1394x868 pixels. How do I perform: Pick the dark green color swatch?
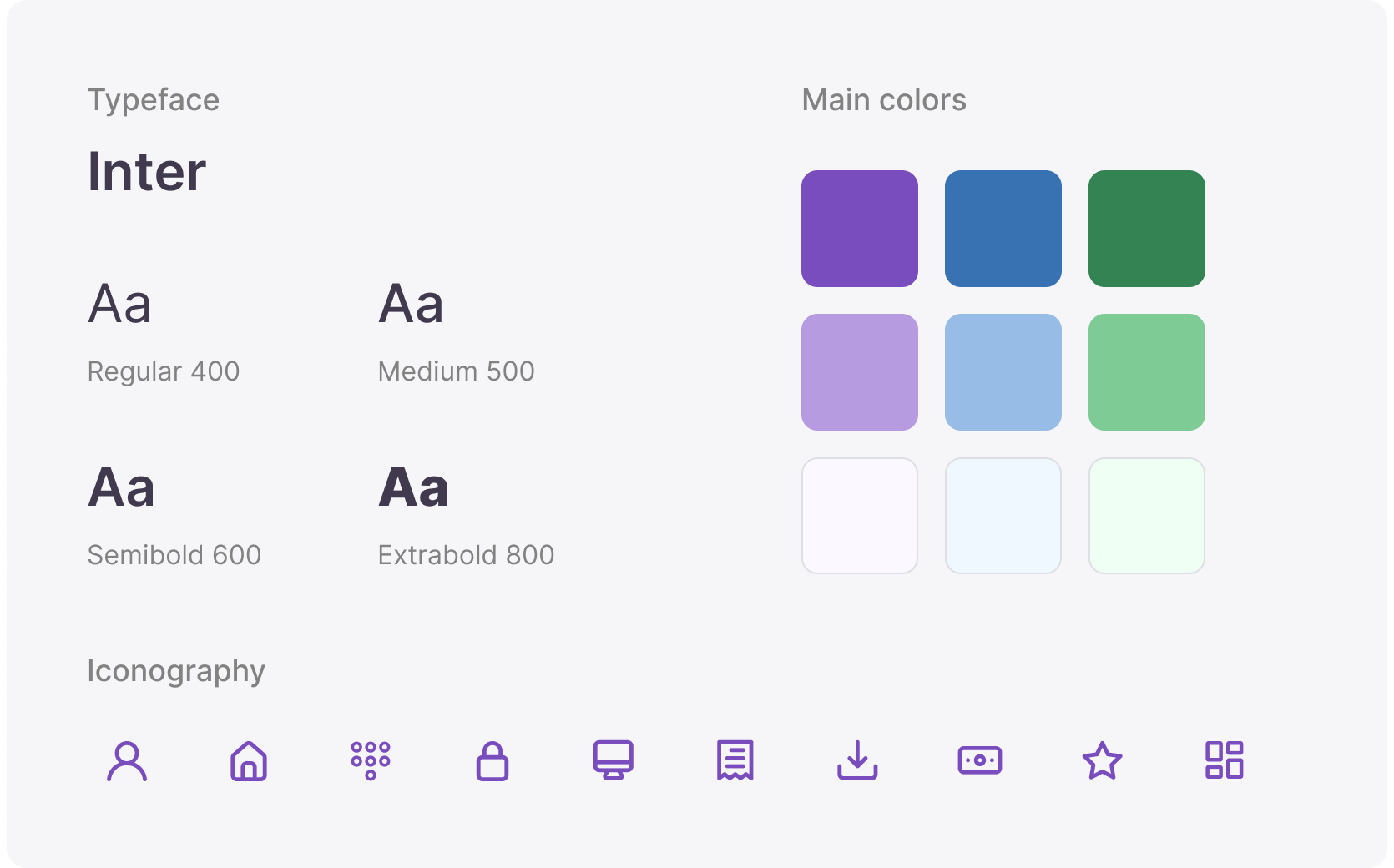pos(1147,229)
